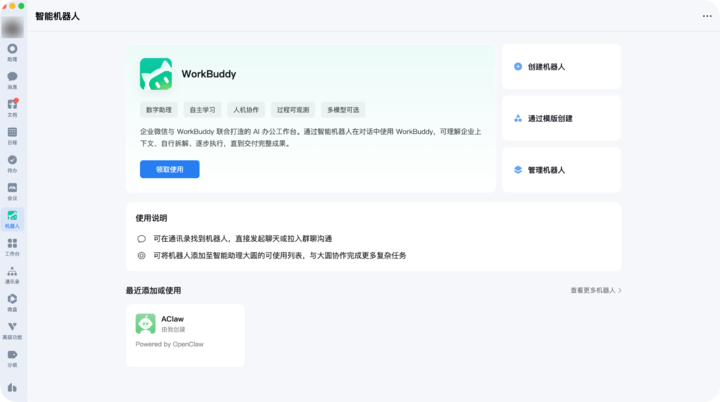Click the 领取使用 button

[x=169, y=169]
